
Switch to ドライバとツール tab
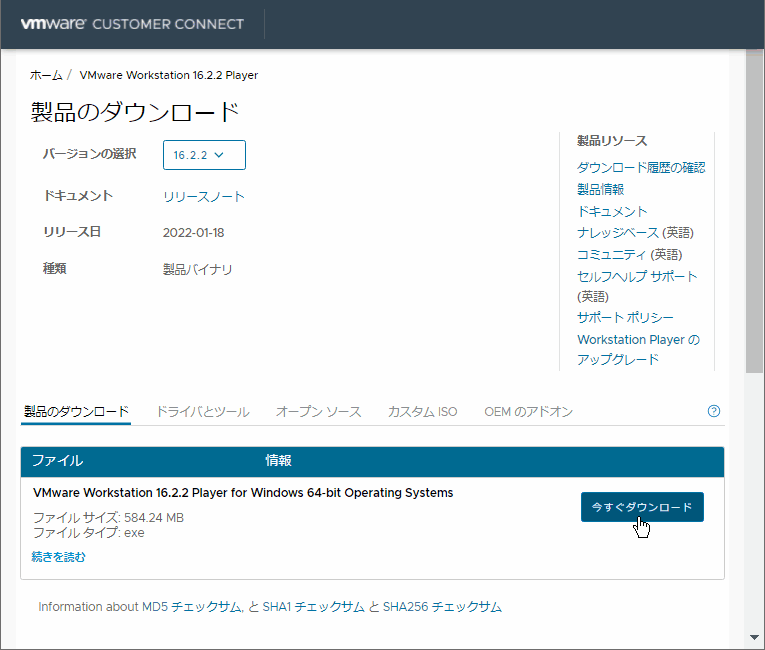pos(203,412)
